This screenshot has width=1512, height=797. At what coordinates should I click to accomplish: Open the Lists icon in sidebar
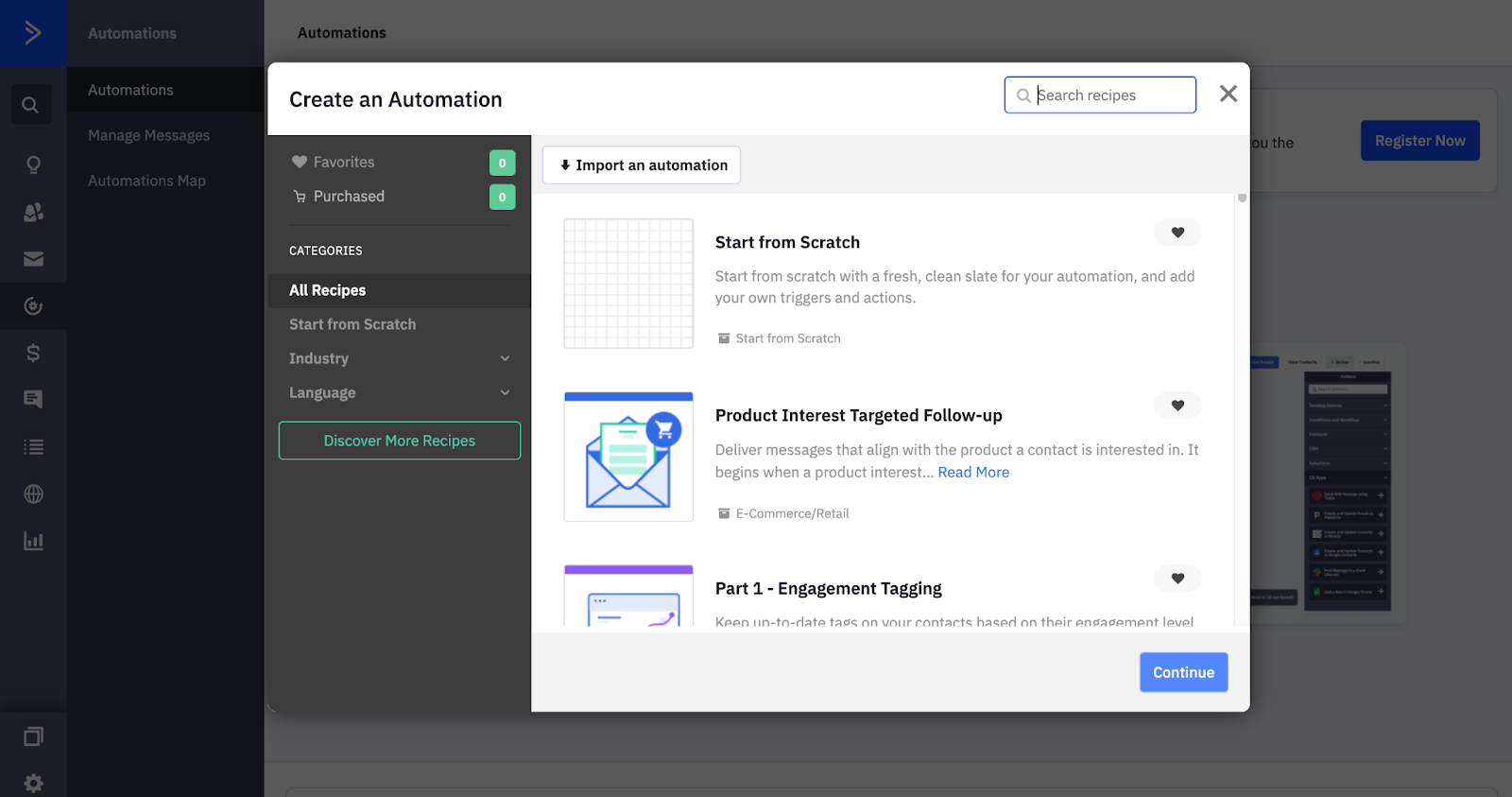pos(33,447)
